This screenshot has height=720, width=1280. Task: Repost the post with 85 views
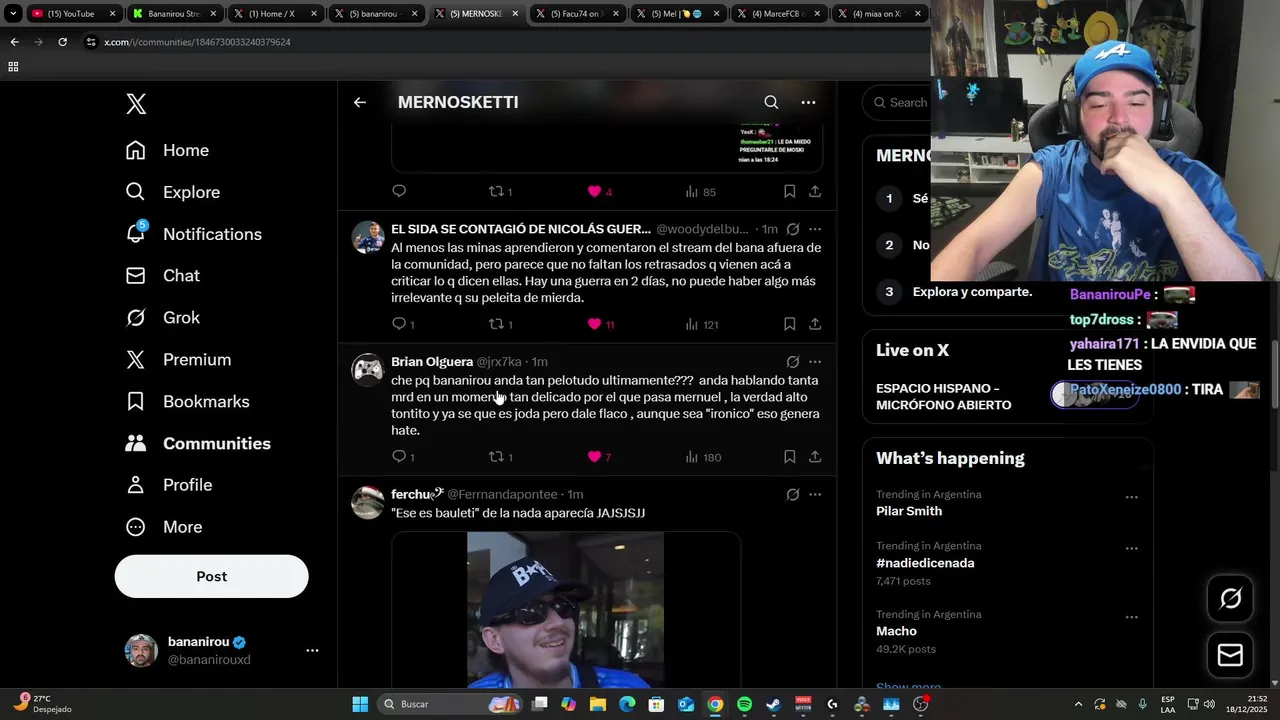click(x=500, y=191)
